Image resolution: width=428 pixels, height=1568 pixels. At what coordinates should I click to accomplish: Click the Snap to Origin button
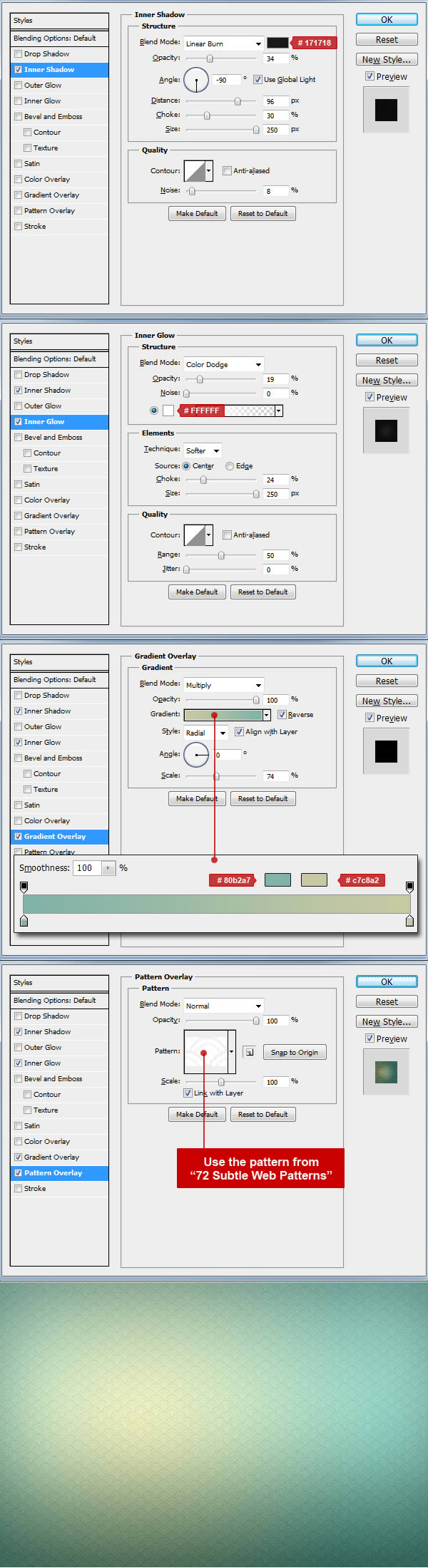(x=295, y=1053)
